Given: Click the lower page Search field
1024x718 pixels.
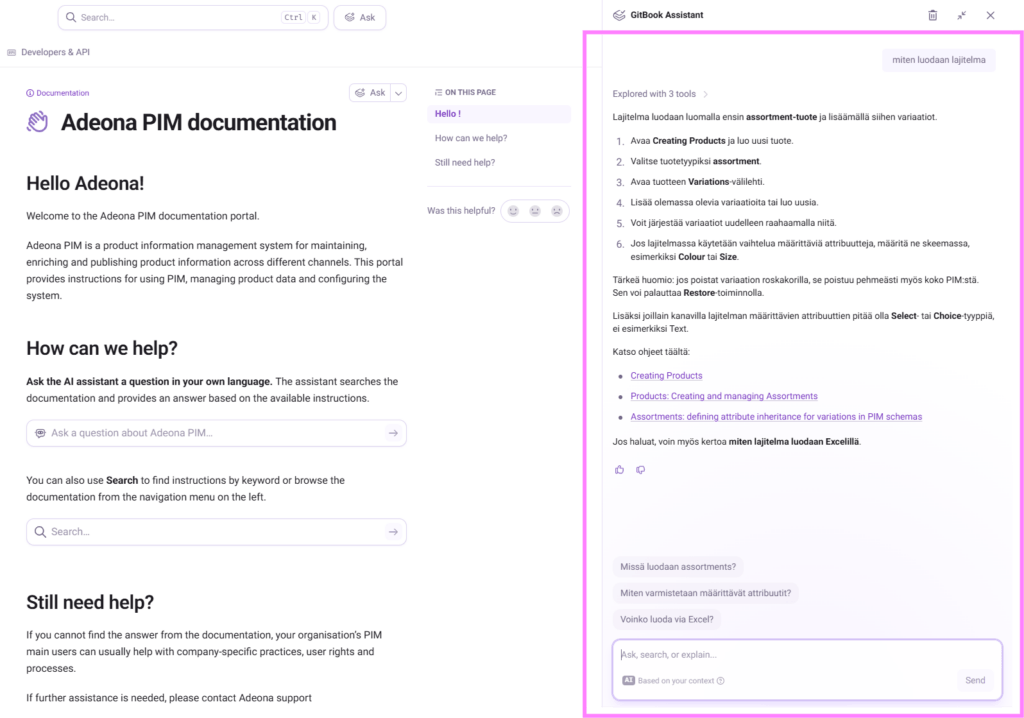Looking at the screenshot, I should (x=216, y=532).
